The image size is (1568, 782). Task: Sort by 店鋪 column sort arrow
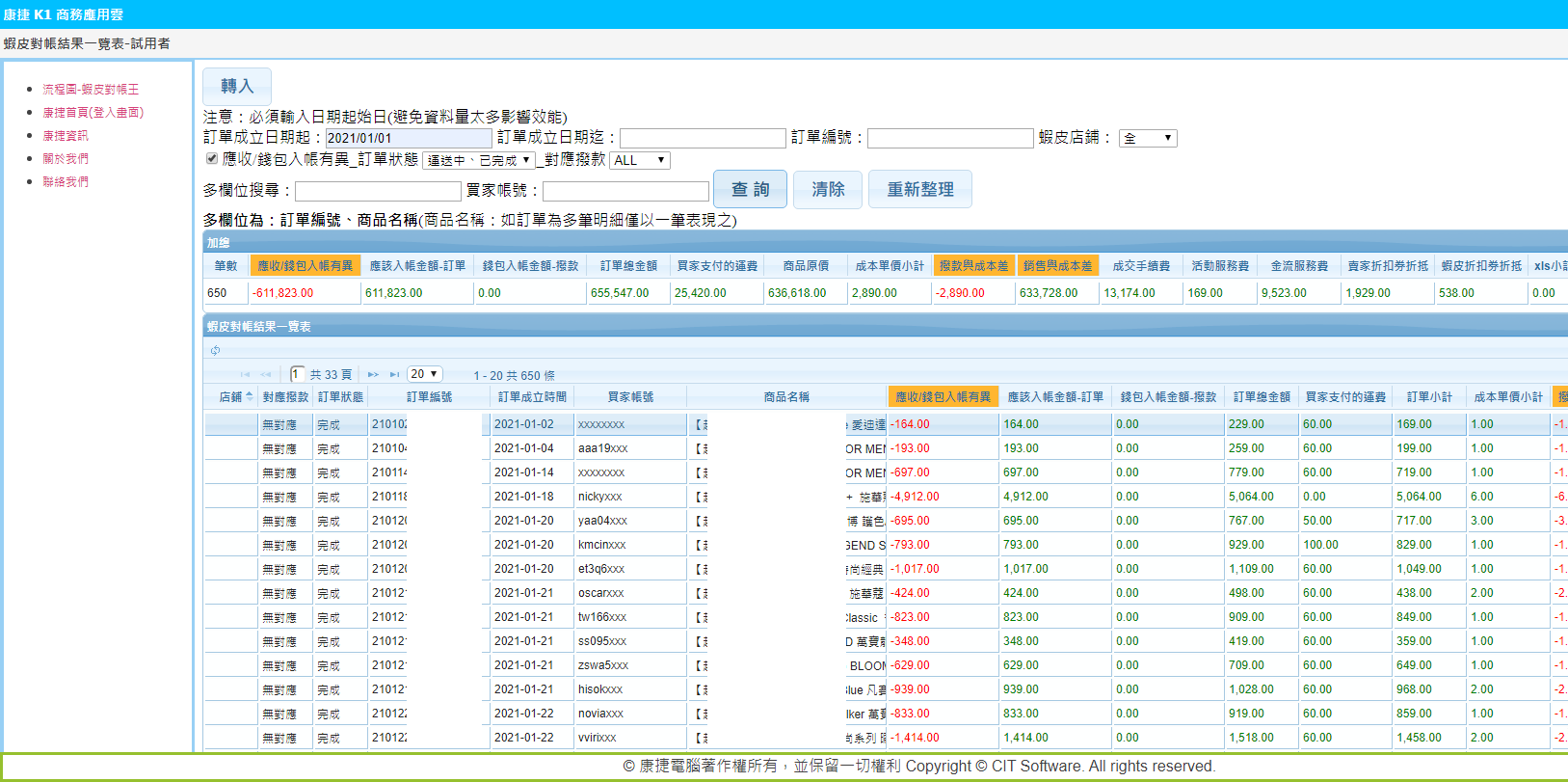(x=250, y=396)
